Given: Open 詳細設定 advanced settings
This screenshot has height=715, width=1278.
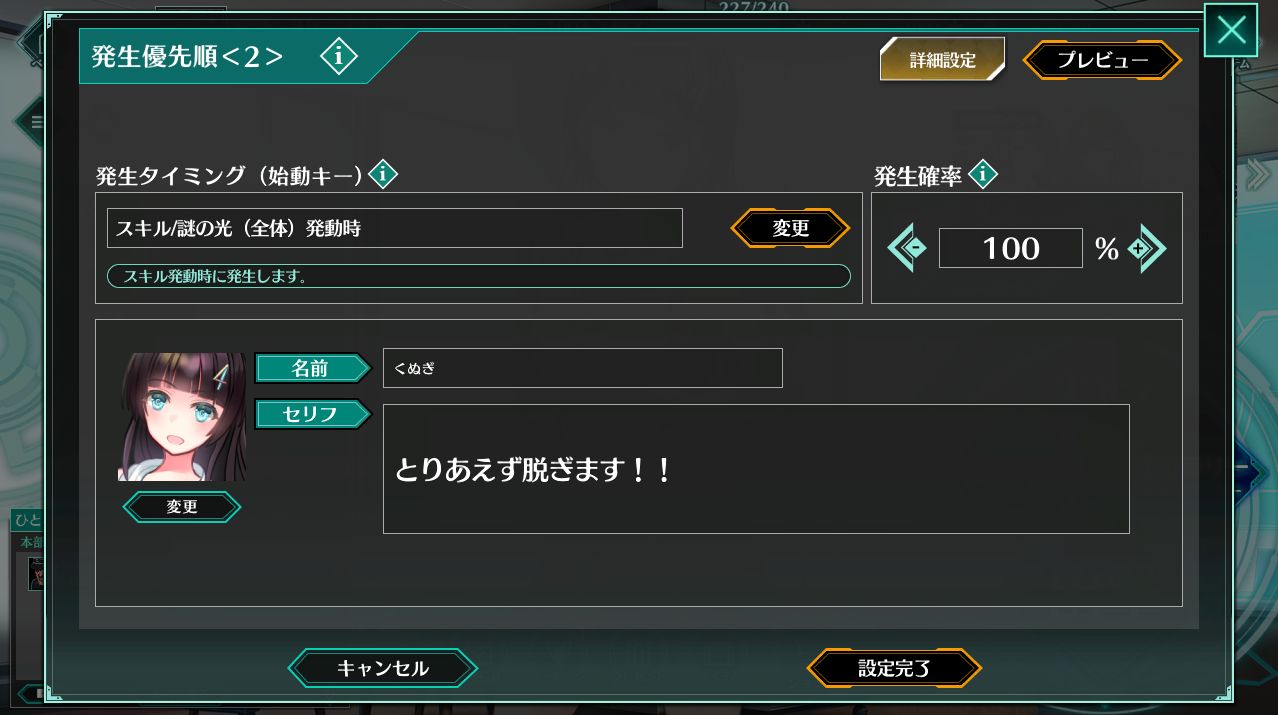Looking at the screenshot, I should 942,60.
